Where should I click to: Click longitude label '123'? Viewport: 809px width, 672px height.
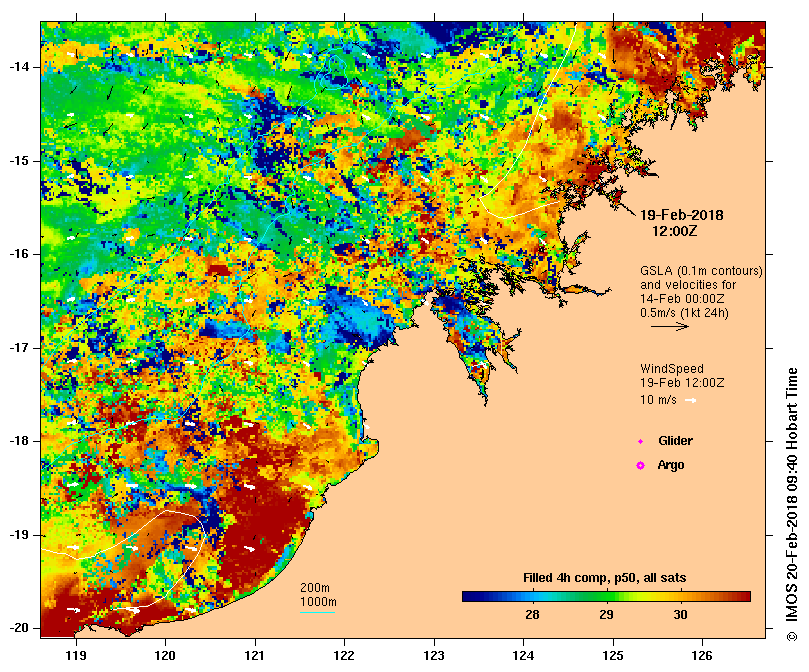(x=434, y=655)
